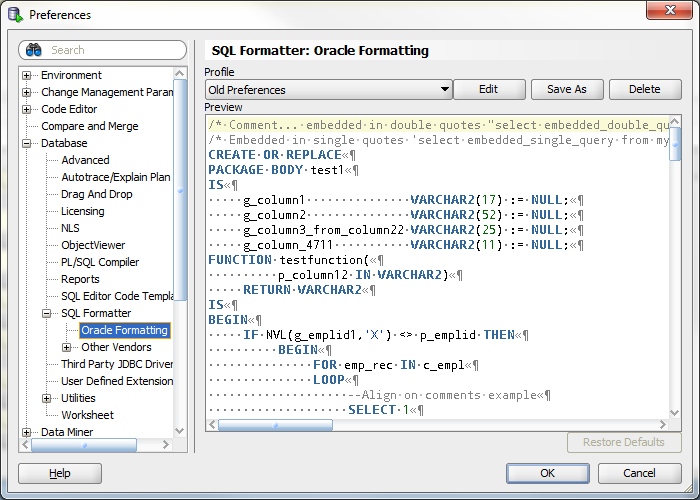The image size is (700, 500).
Task: Select the Data Miner tree item
Action: point(67,432)
